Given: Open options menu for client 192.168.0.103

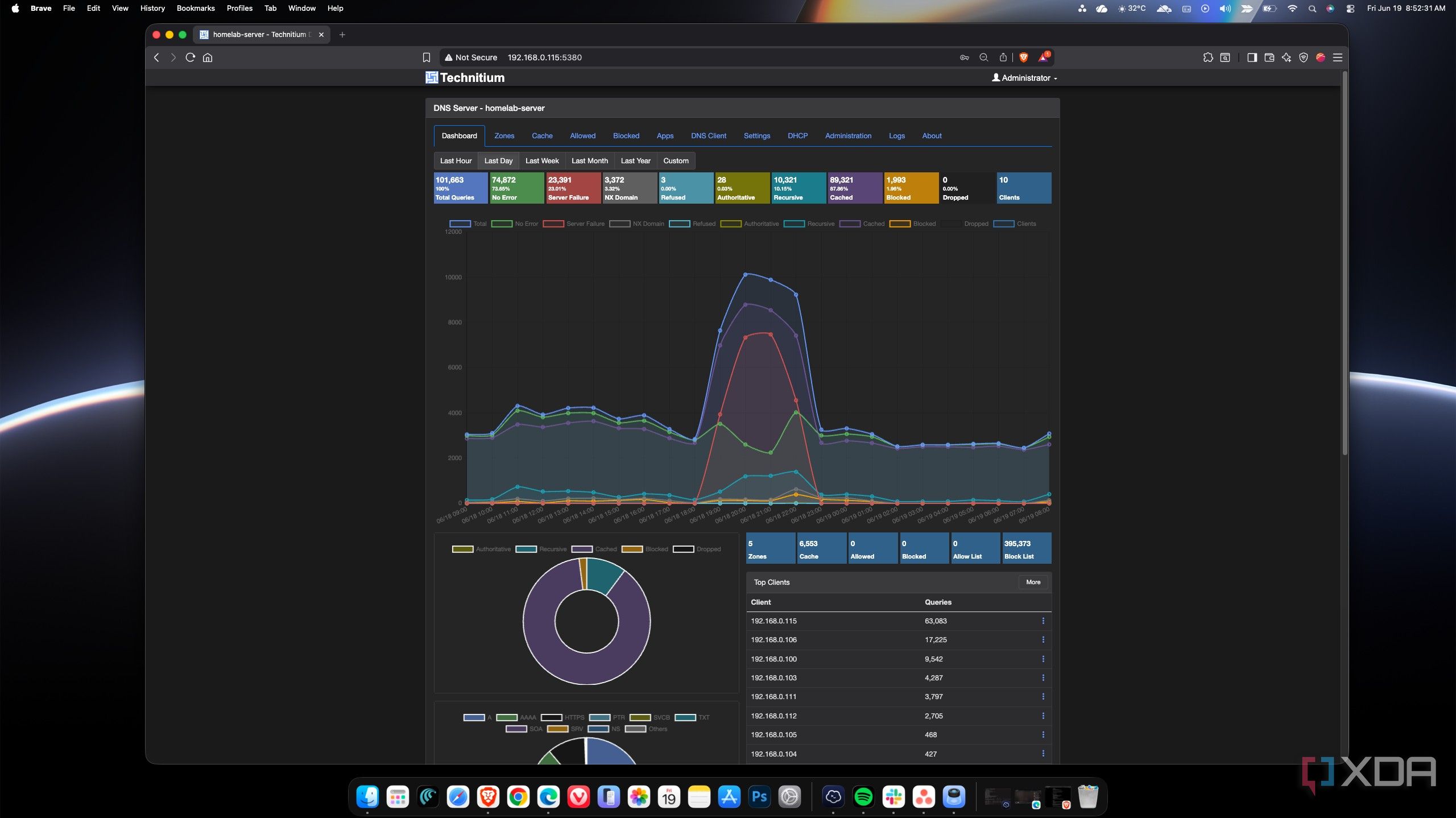Looking at the screenshot, I should click(x=1043, y=678).
